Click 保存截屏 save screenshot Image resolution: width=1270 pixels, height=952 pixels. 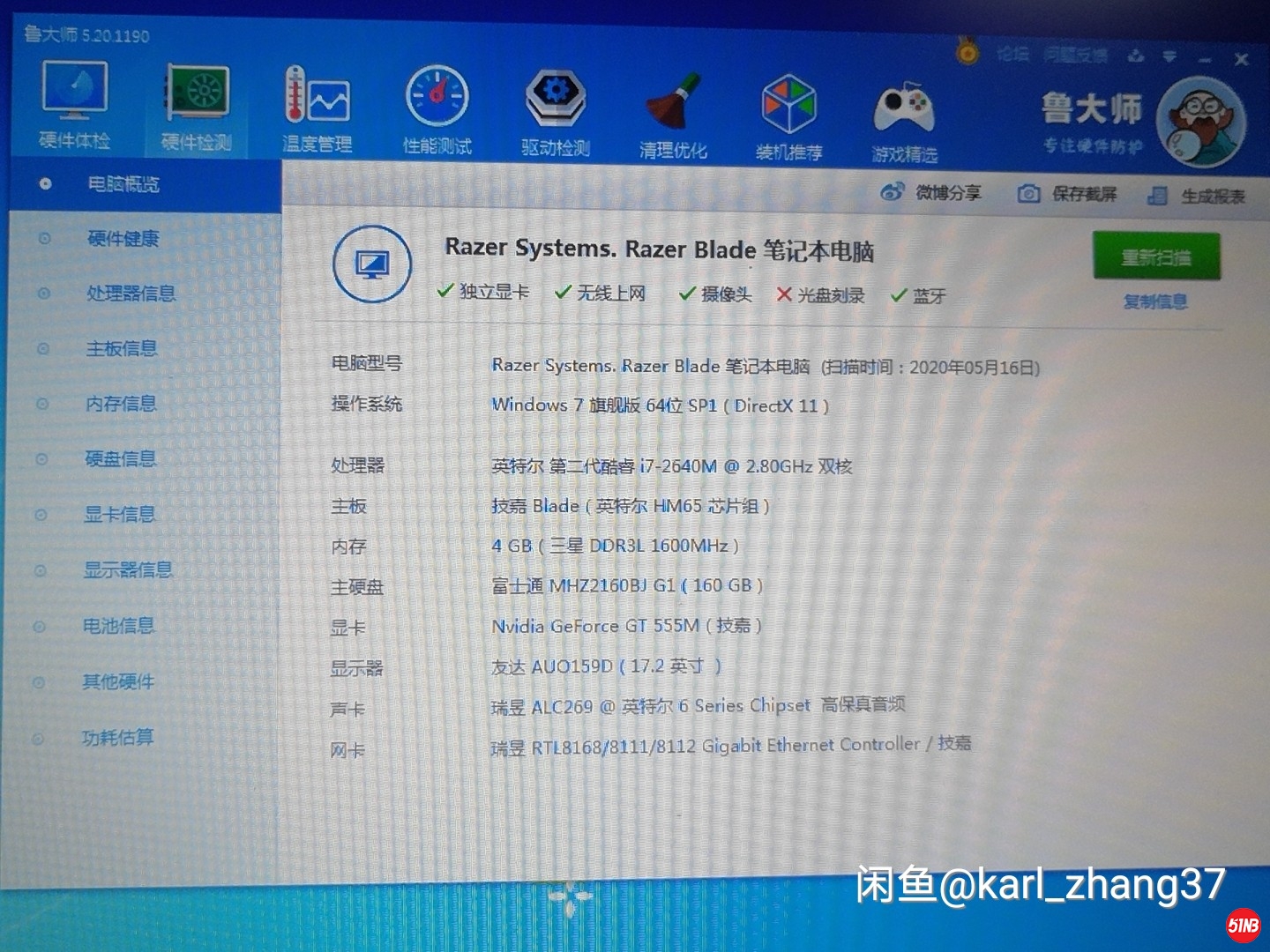[x=1067, y=194]
